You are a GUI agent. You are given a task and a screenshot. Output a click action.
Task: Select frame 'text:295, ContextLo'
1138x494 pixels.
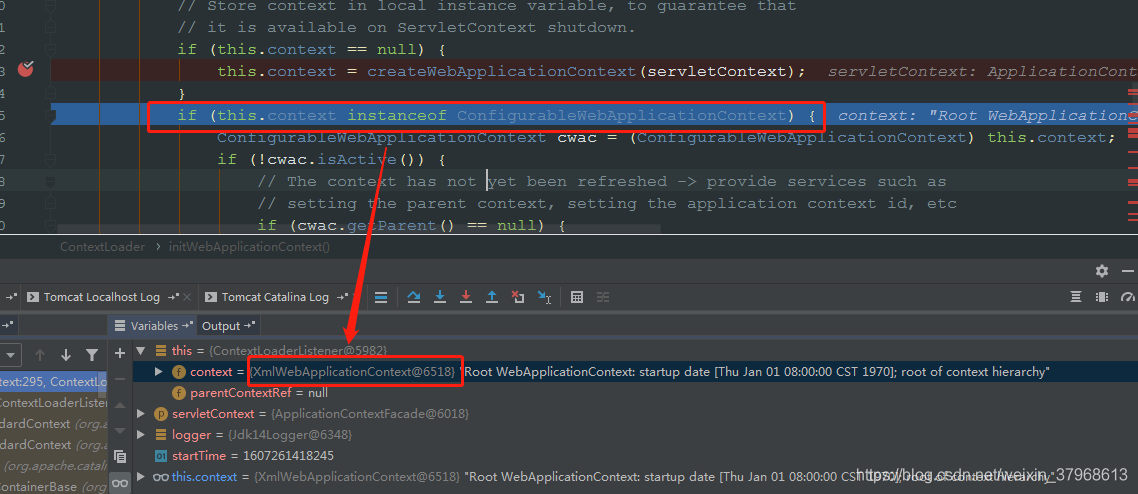(54, 382)
